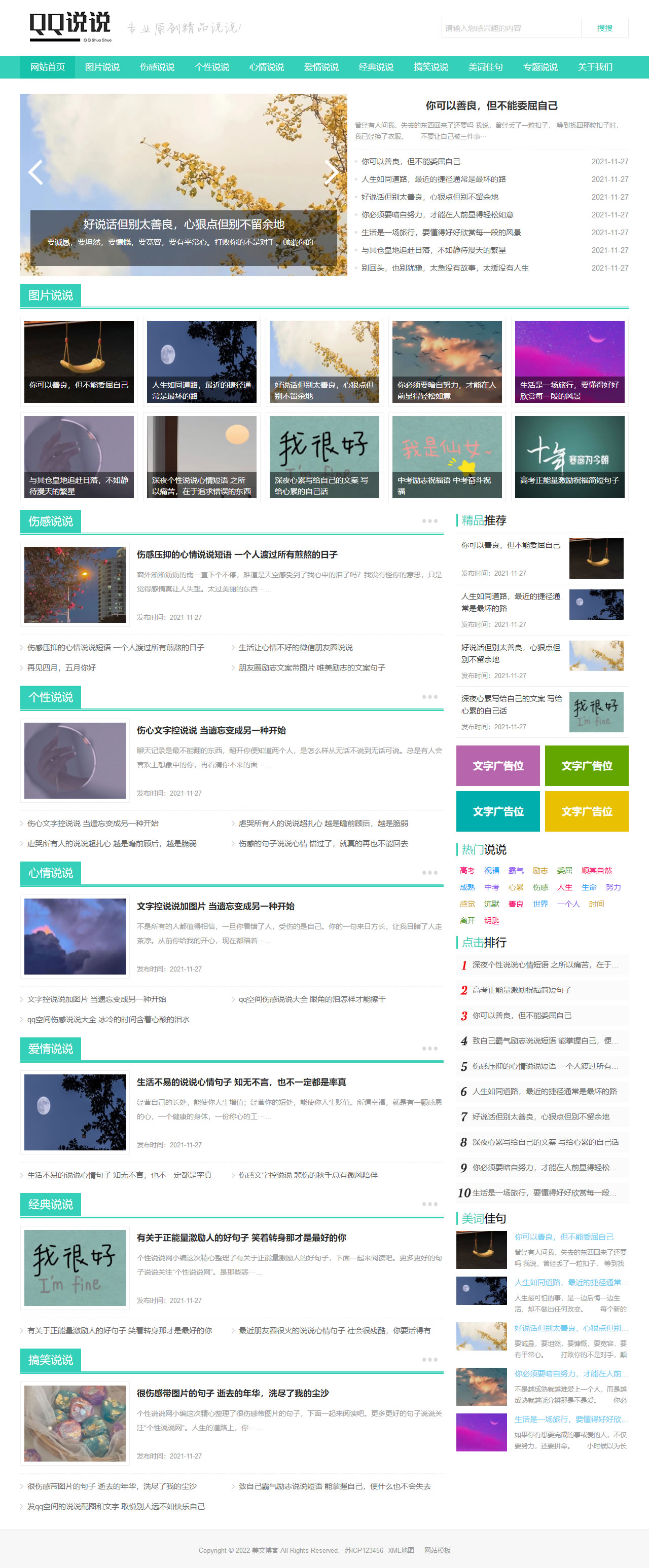Screen dimensions: 649x1568
Task: Open 专题说说 navigation item
Action: coord(540,67)
